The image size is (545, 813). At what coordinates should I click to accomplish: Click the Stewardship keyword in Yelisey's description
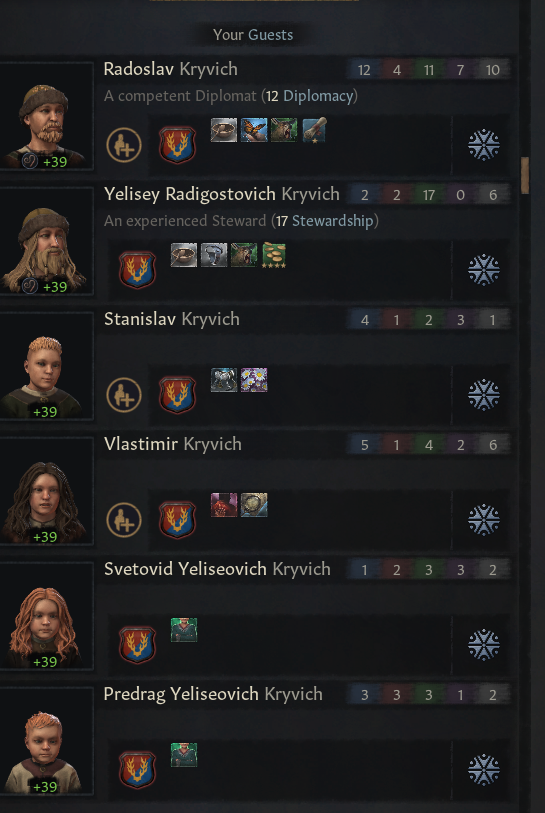332,221
